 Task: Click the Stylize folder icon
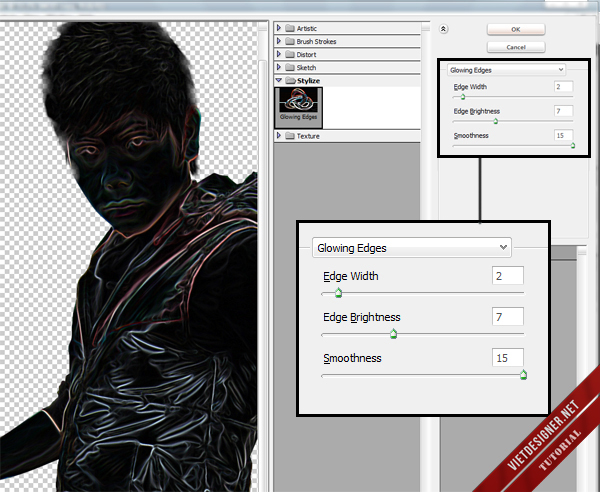pyautogui.click(x=291, y=81)
